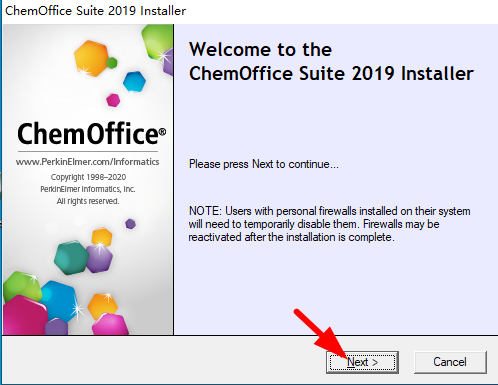
Task: Click the large orange hexagon above the logo
Action: pos(91,58)
